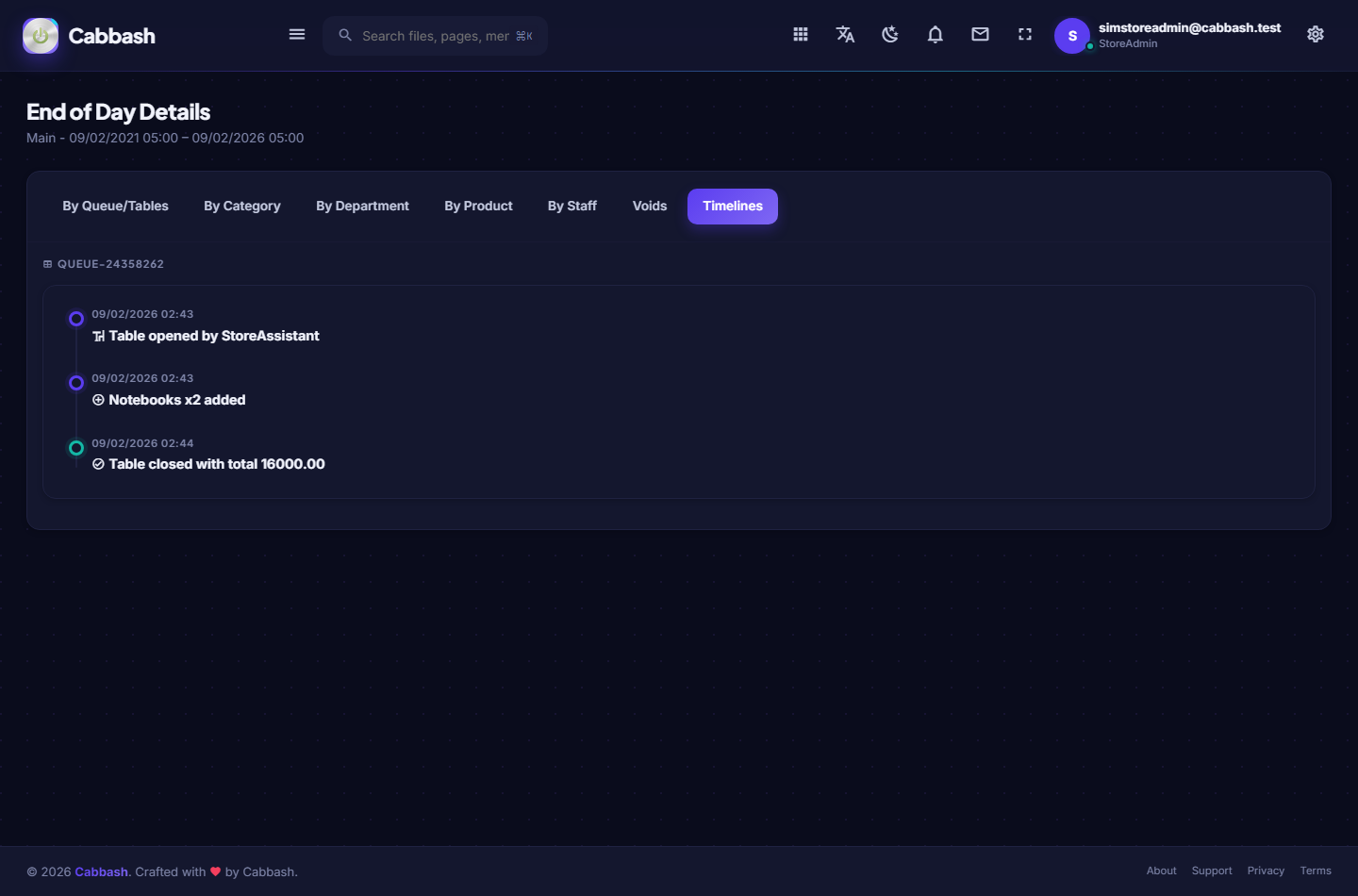This screenshot has width=1358, height=896.
Task: Click the check-circle icon before Table closed
Action: pyautogui.click(x=98, y=464)
